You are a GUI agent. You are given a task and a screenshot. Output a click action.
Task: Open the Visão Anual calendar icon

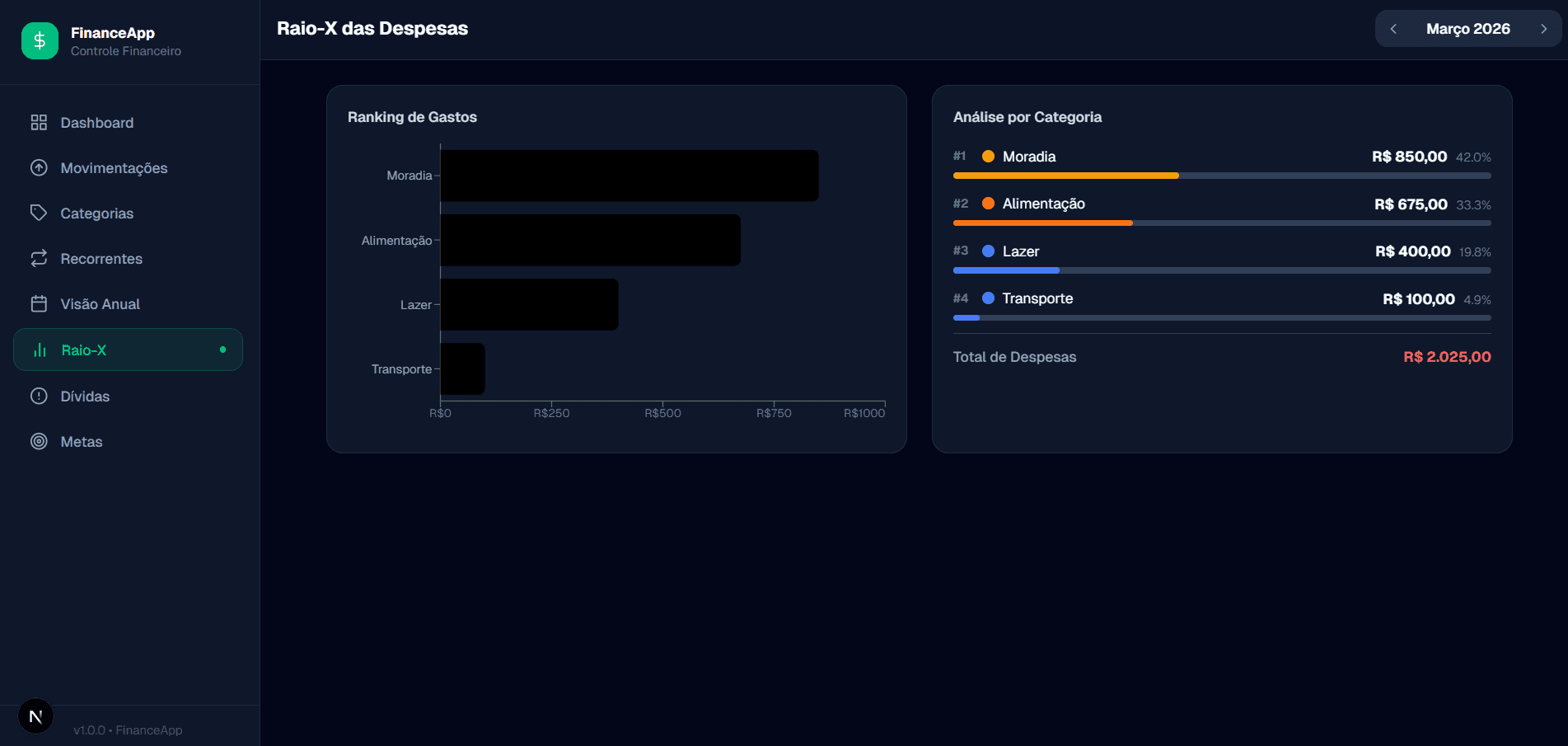[39, 303]
